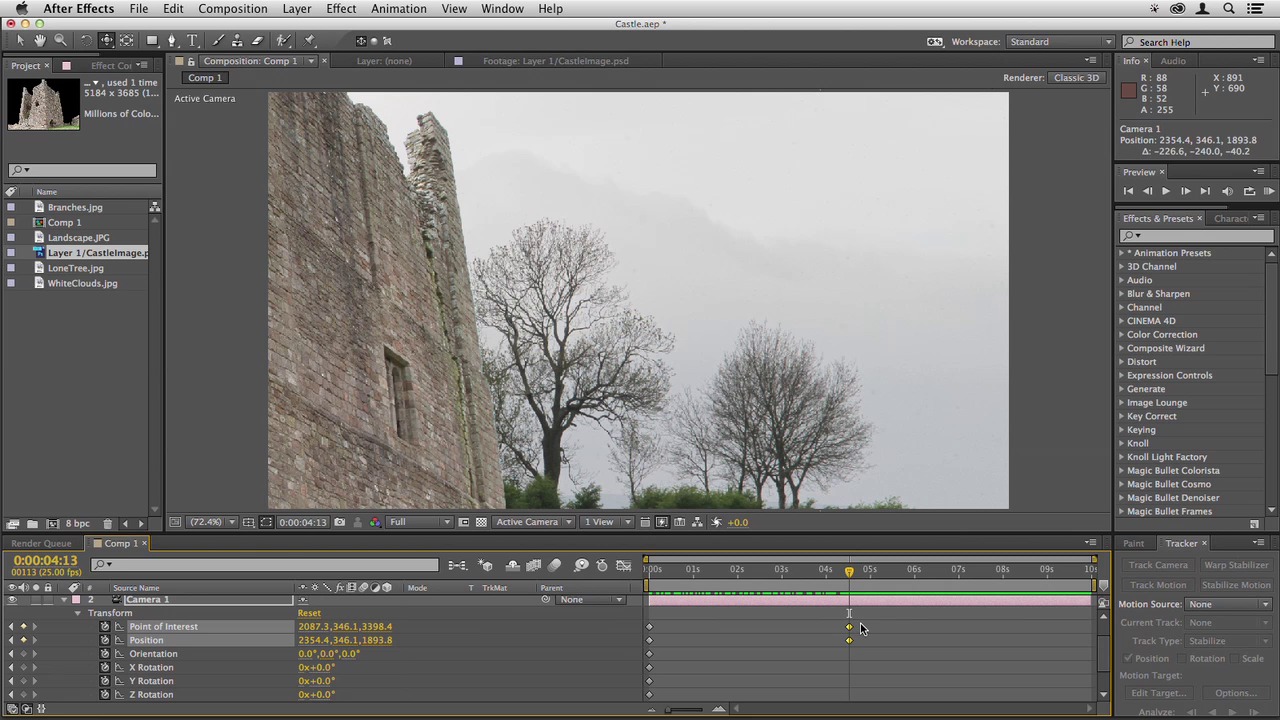Toggle Point of Interest stopwatch
This screenshot has width=1280, height=720.
click(x=105, y=627)
